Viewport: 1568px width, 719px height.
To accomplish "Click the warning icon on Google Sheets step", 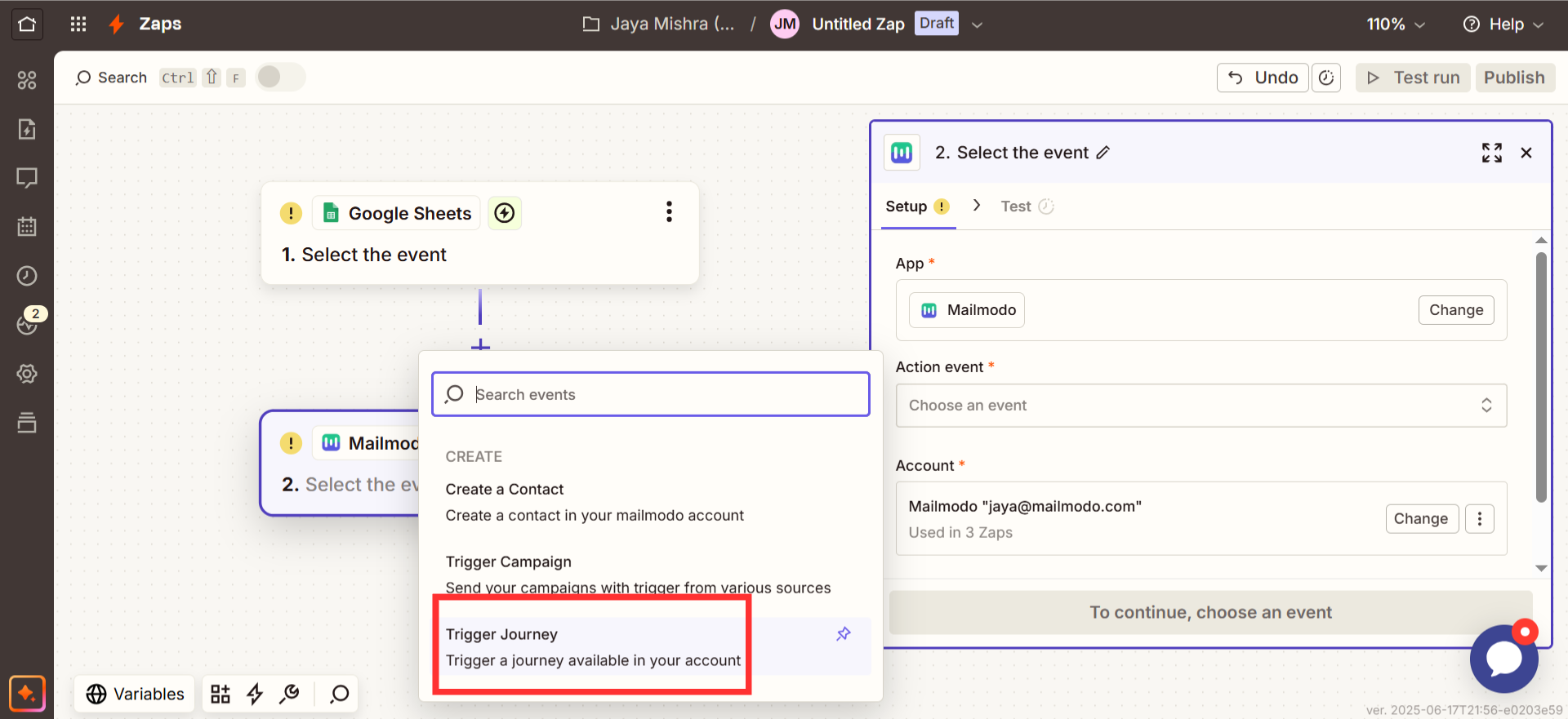I will [291, 213].
